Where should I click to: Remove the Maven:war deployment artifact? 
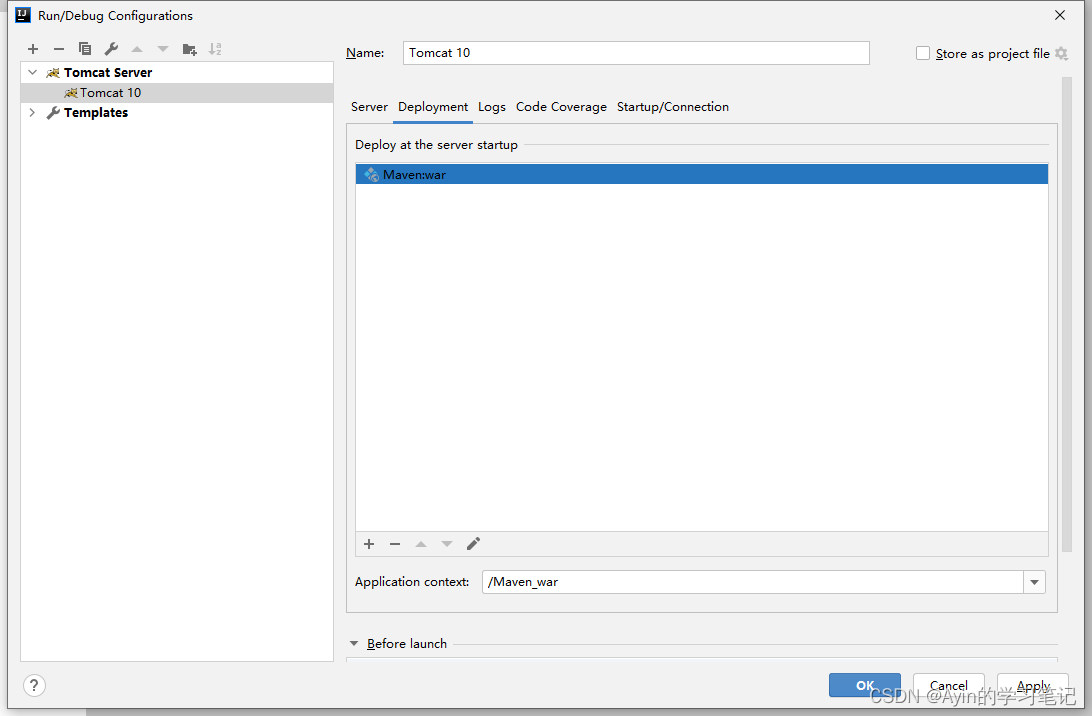(395, 544)
